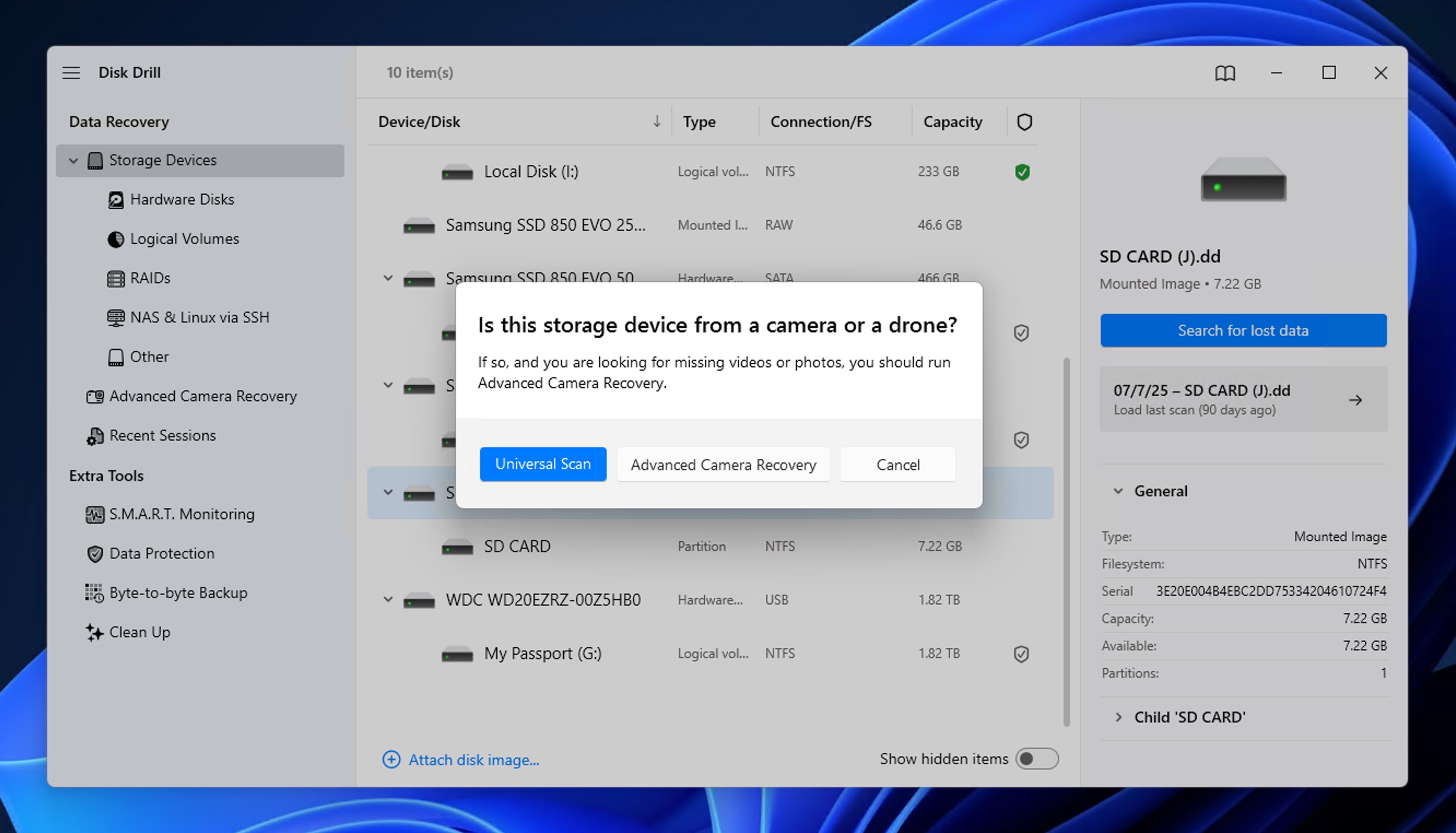Click the green protection badge on Local Disk (I:)
Viewport: 1456px width, 833px height.
(x=1023, y=171)
